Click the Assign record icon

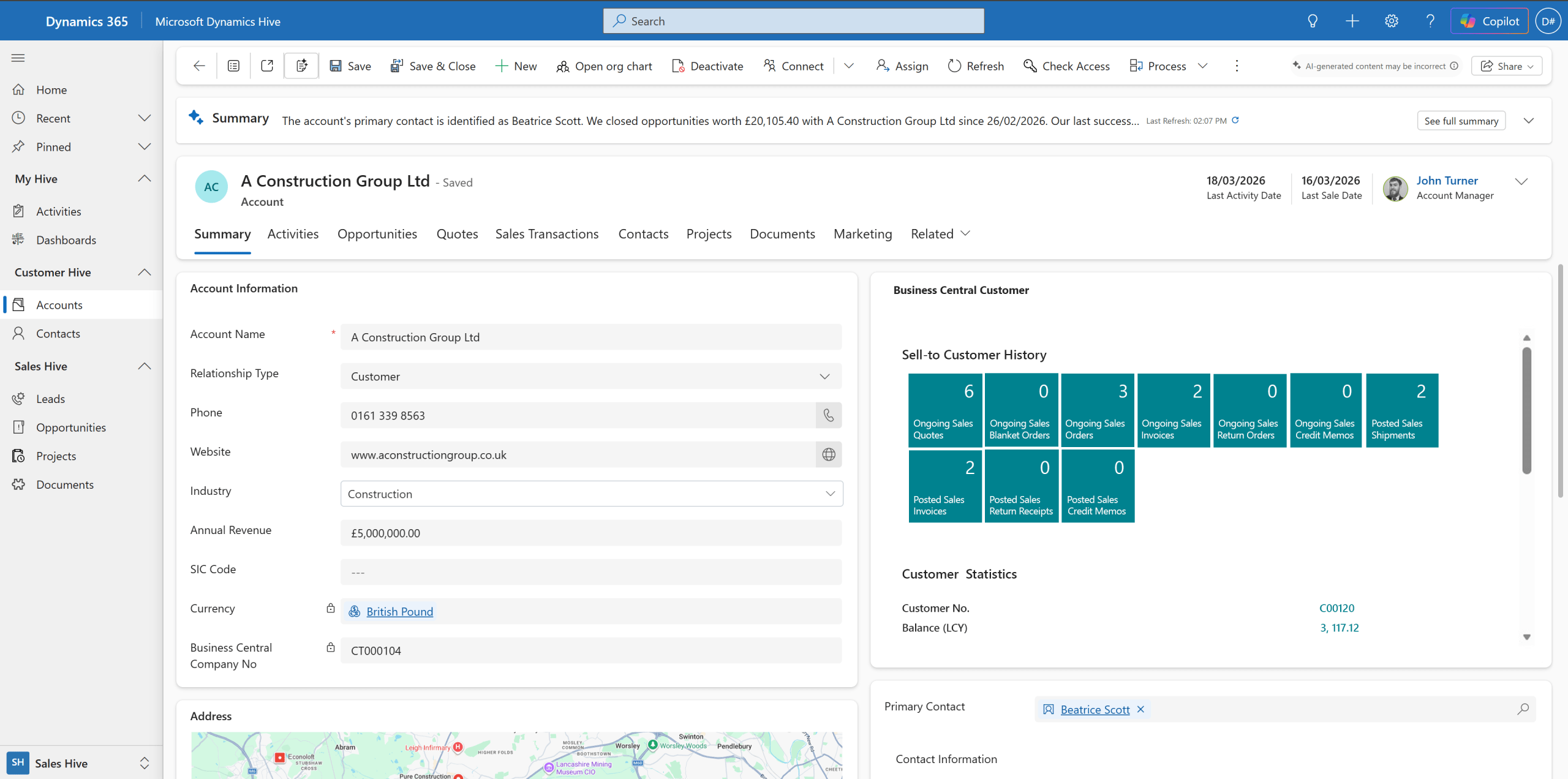[x=901, y=66]
